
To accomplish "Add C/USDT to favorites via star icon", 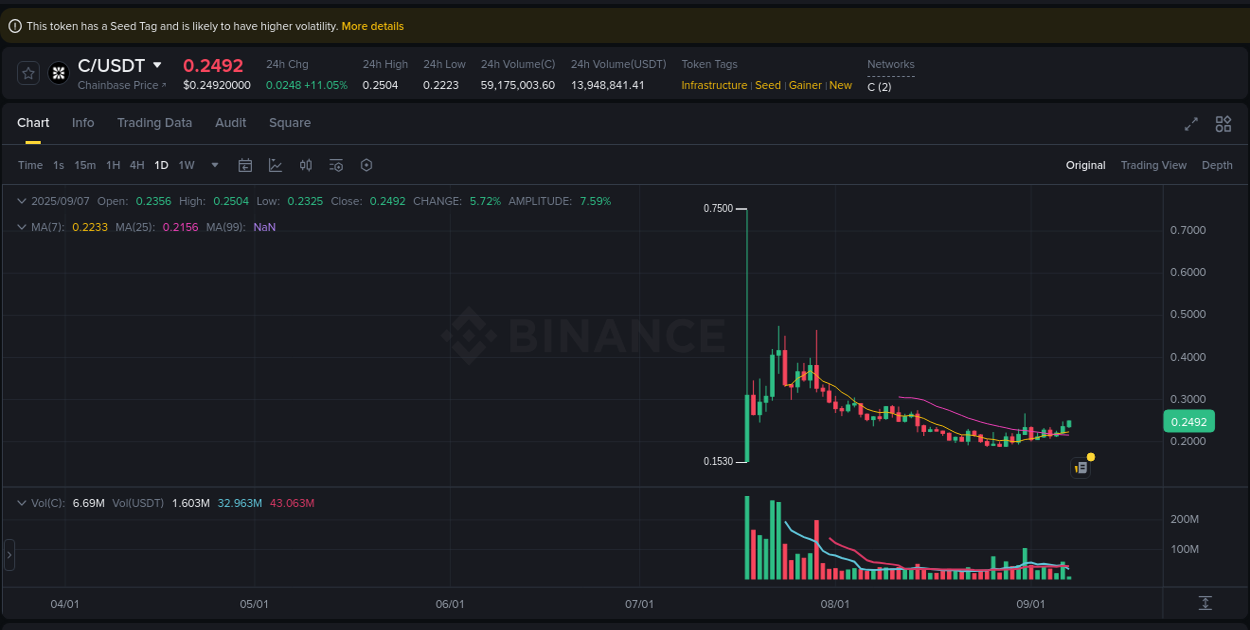I will click(27, 73).
